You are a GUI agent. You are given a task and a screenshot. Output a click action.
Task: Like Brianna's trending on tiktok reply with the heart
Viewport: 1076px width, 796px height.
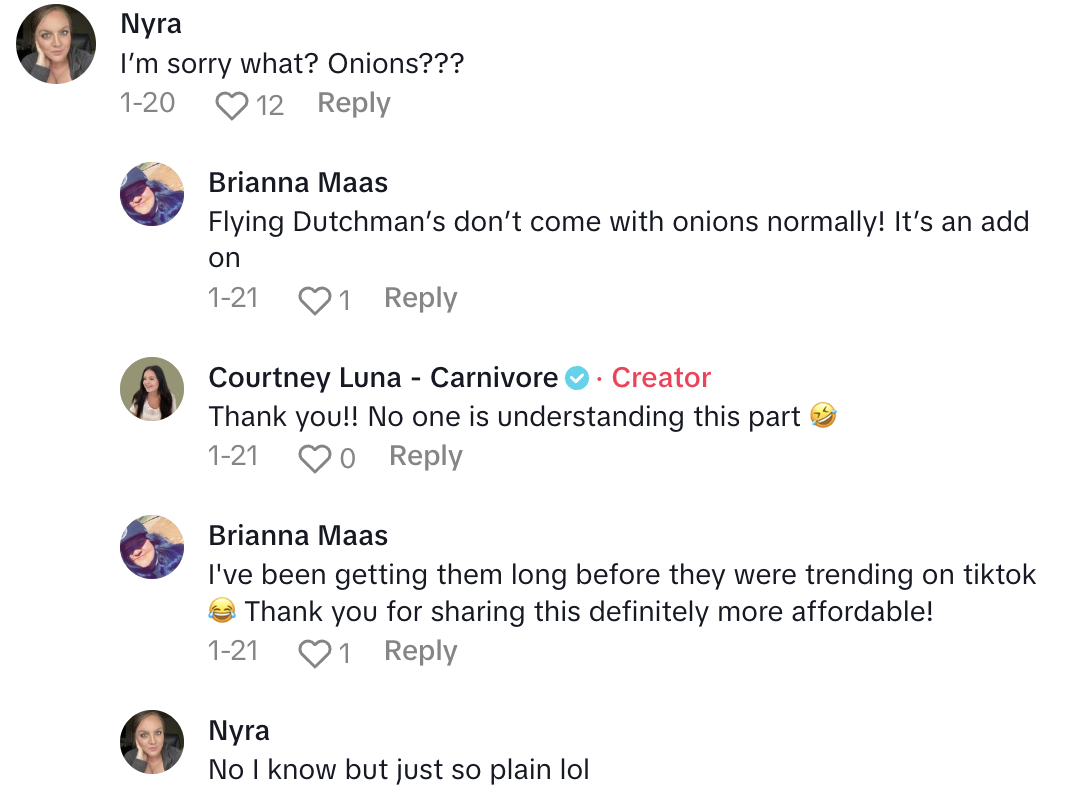(x=314, y=653)
